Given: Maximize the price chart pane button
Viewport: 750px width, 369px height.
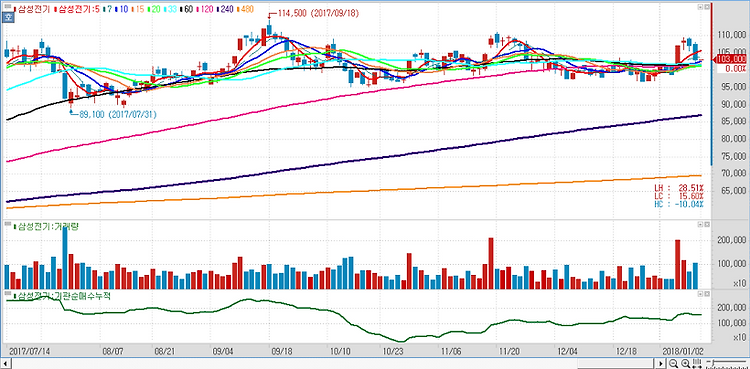Looking at the screenshot, I should 706,8.
